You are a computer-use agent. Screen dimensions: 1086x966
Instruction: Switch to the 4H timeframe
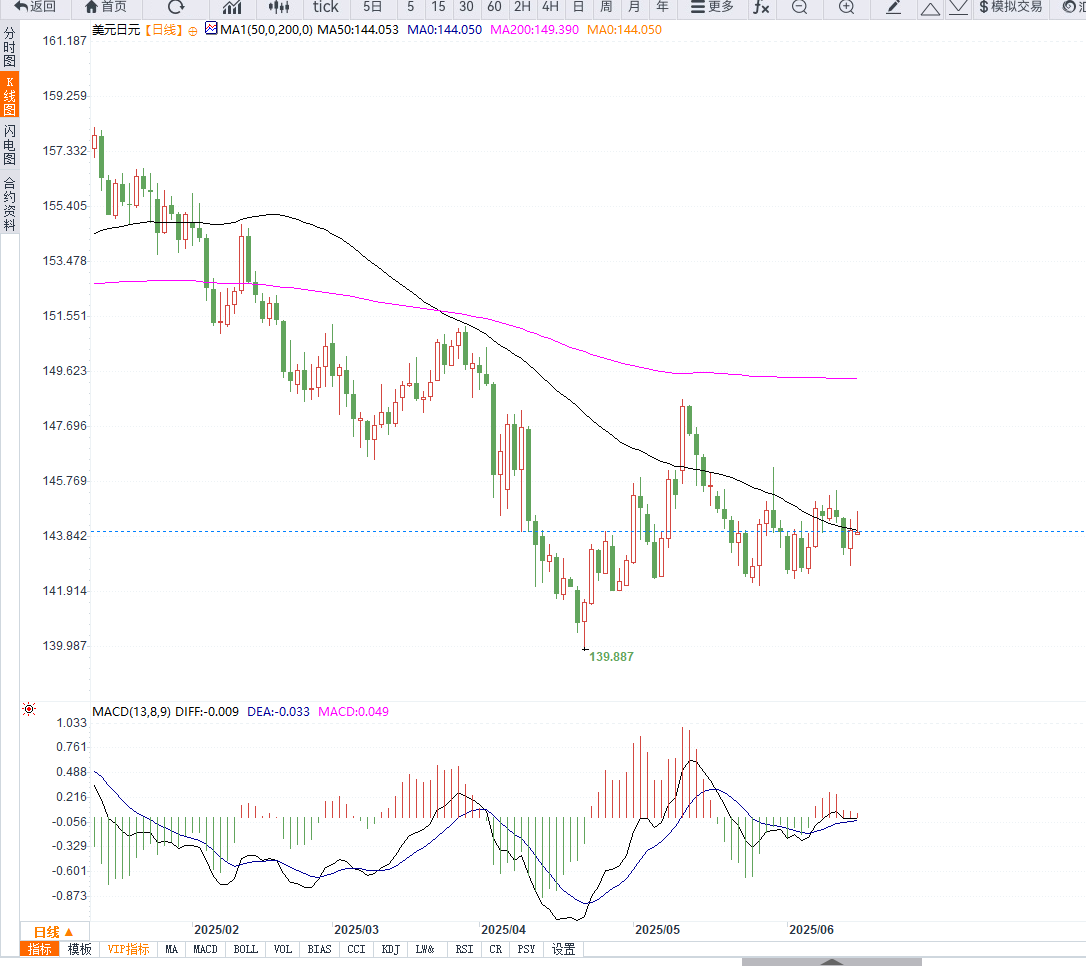tap(549, 8)
